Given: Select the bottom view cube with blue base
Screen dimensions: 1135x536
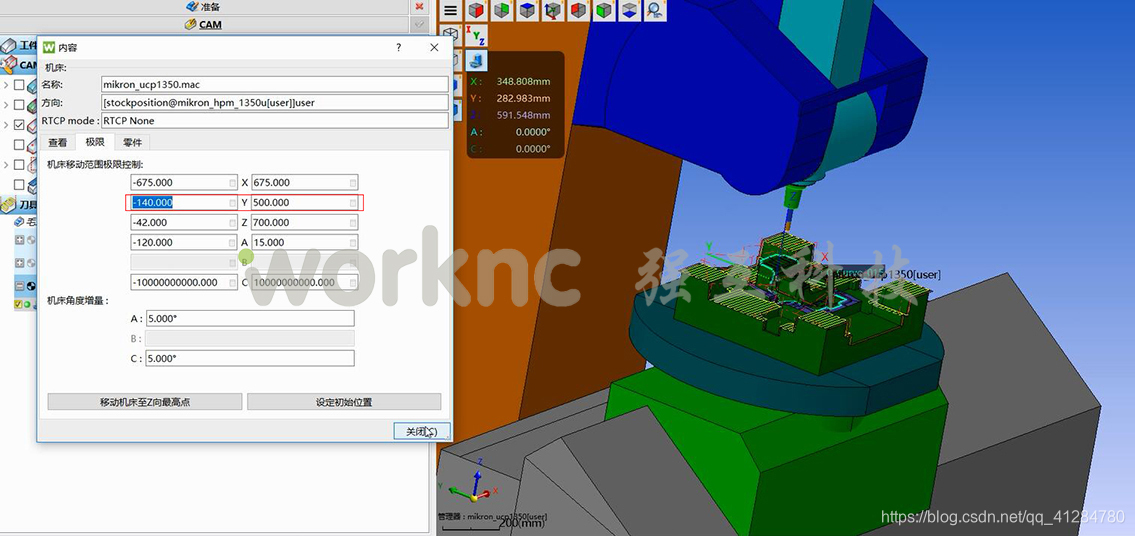Looking at the screenshot, I should (630, 10).
